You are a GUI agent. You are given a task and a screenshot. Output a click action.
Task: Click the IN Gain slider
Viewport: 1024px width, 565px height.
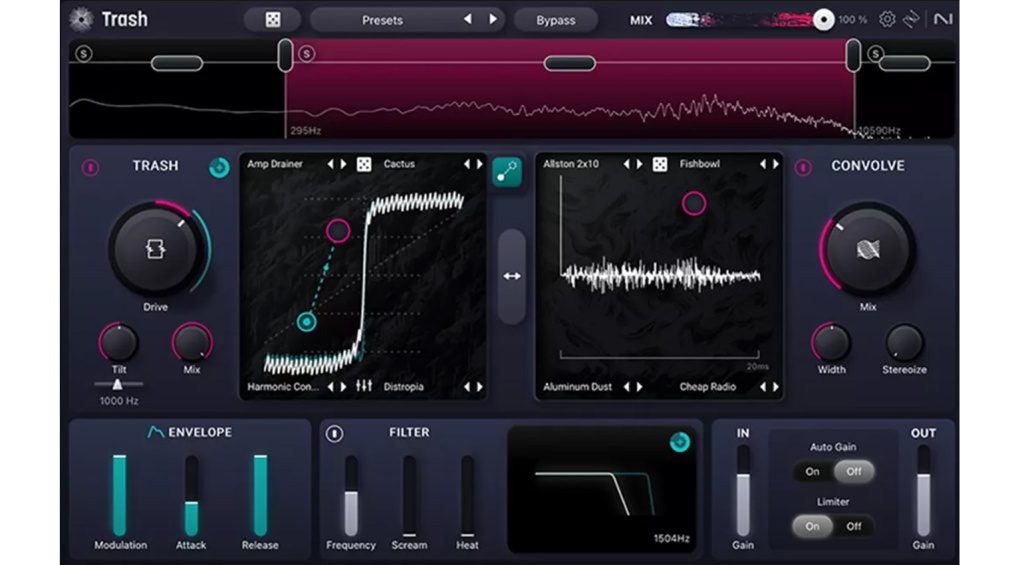point(743,491)
